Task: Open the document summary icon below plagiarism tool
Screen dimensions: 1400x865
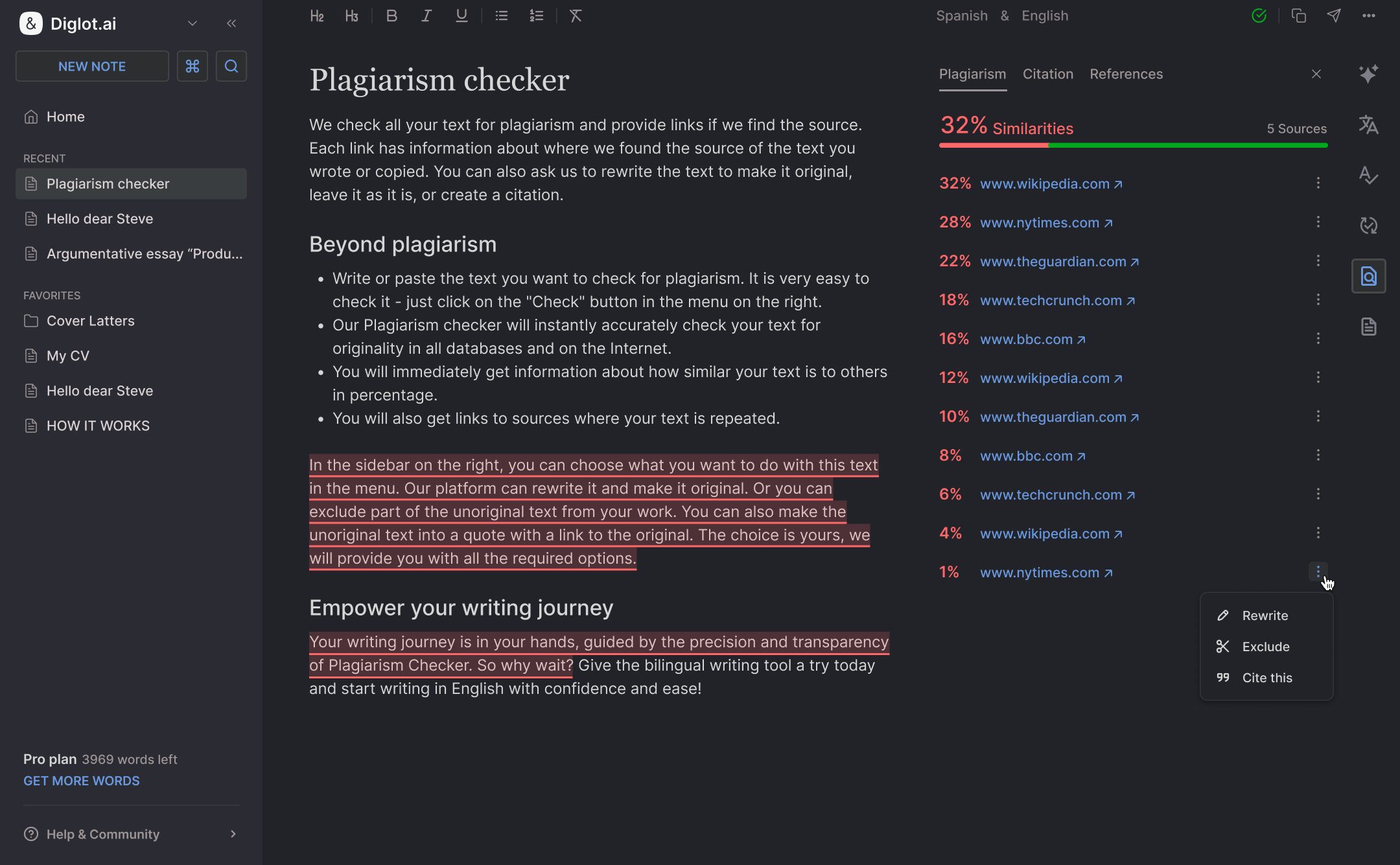Action: (x=1369, y=327)
